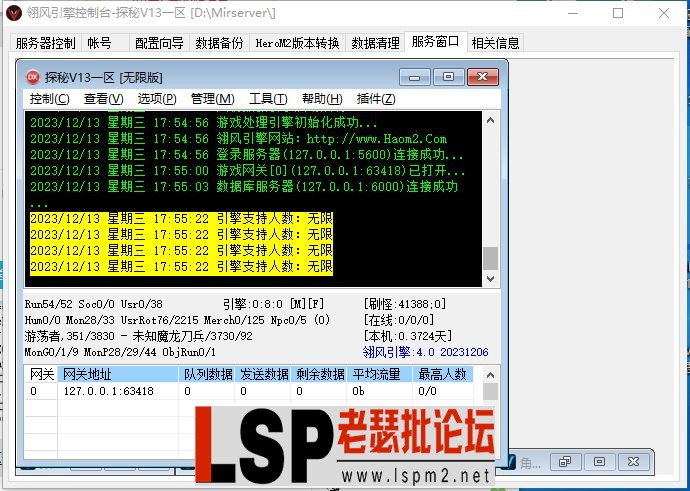The width and height of the screenshot is (690, 491).
Task: Minimize the 探秘V13一区 inner window
Action: 414,77
